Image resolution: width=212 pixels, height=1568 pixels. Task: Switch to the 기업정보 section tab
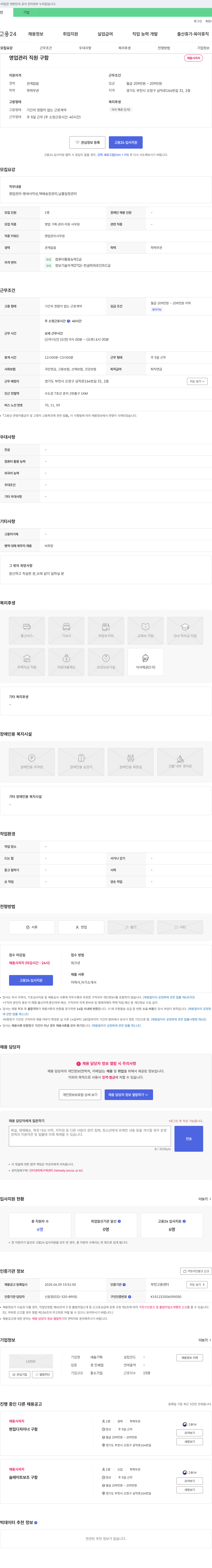coord(203,48)
